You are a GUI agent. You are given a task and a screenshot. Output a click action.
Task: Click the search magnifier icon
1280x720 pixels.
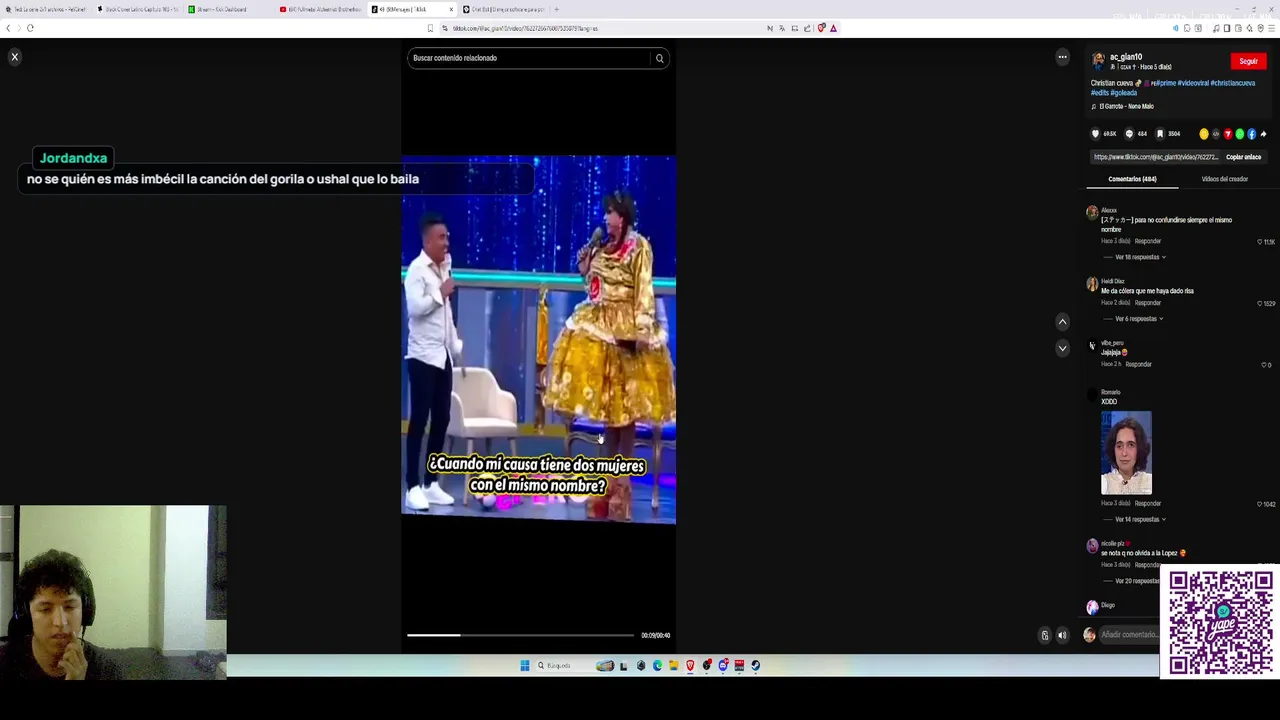click(659, 58)
